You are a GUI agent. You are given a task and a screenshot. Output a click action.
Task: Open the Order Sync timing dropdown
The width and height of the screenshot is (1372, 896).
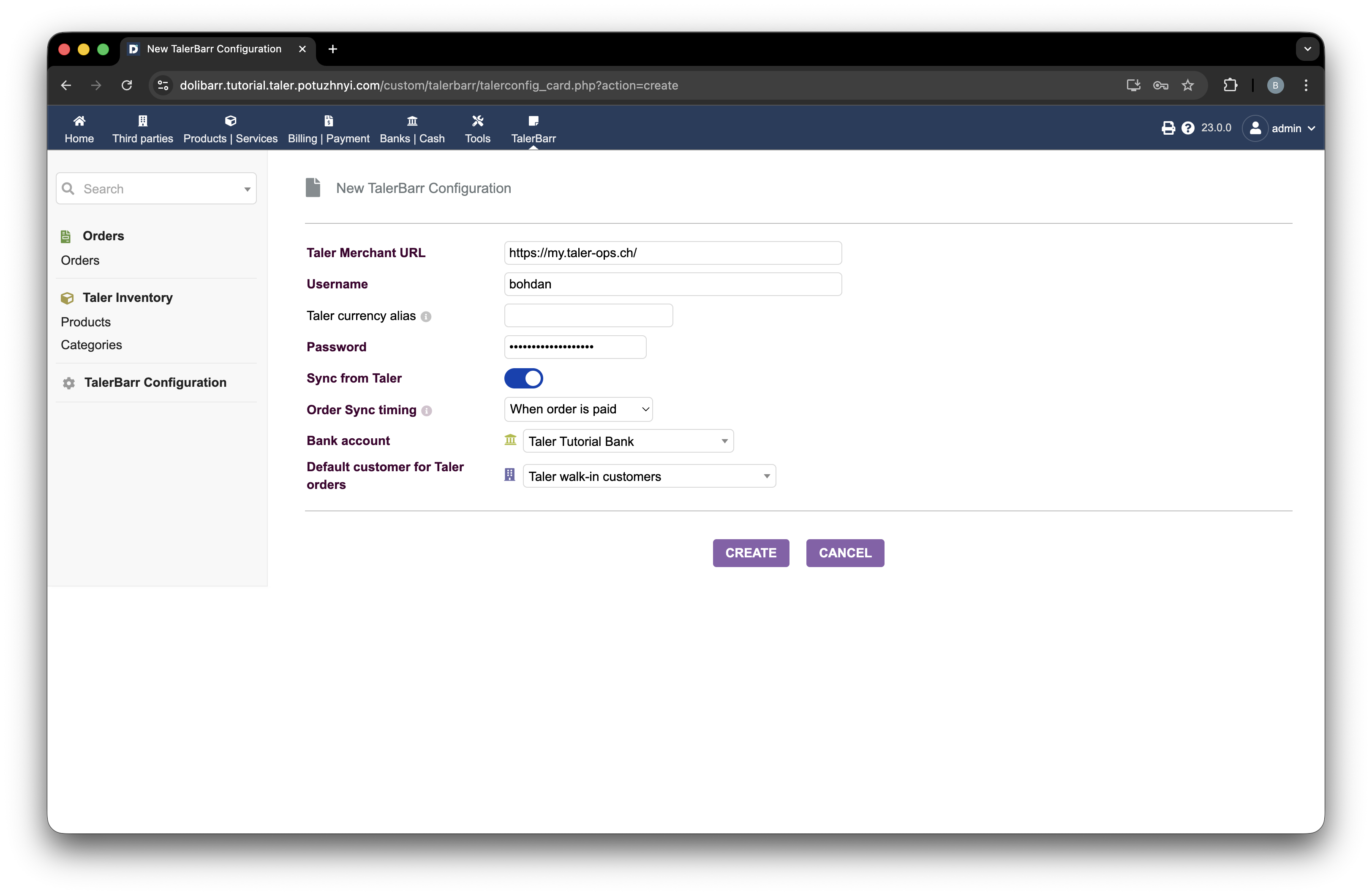[578, 409]
